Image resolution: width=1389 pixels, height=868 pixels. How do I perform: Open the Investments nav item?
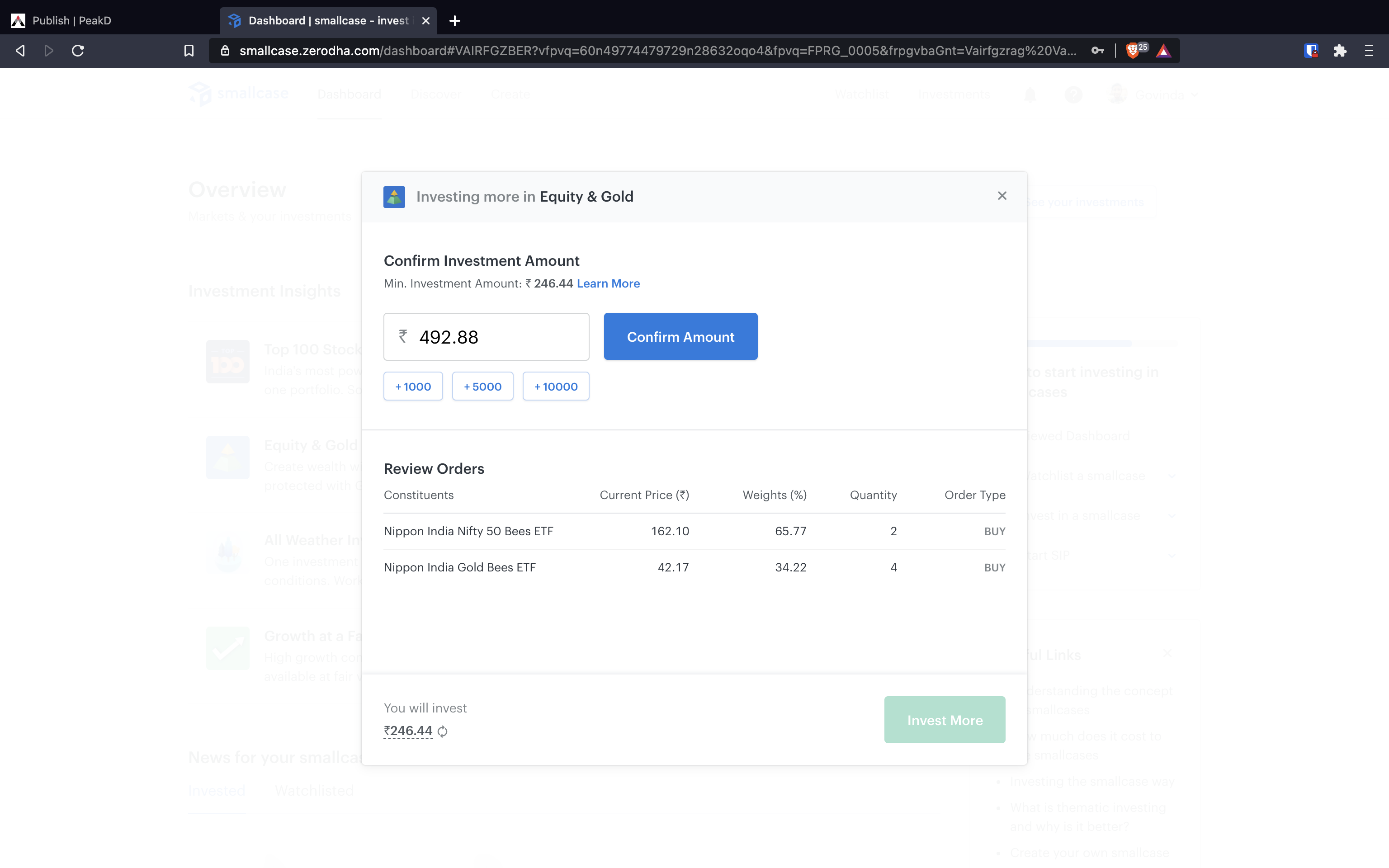[x=954, y=94]
